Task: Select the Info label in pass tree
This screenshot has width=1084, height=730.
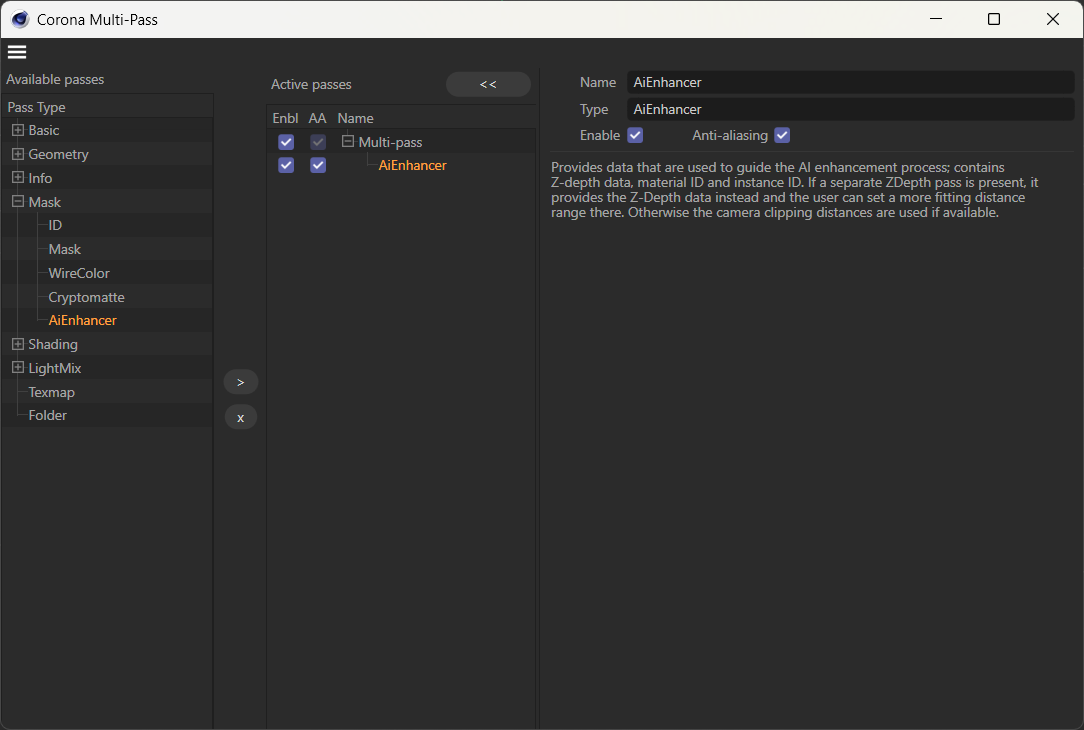Action: pos(40,178)
